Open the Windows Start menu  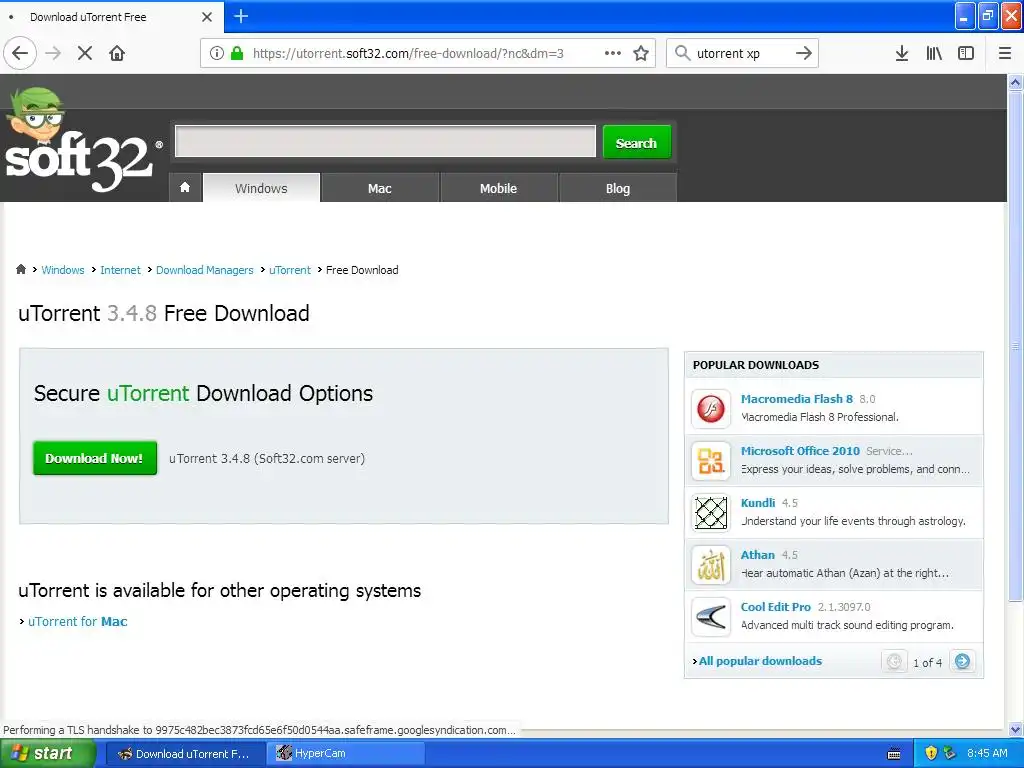pyautogui.click(x=46, y=753)
